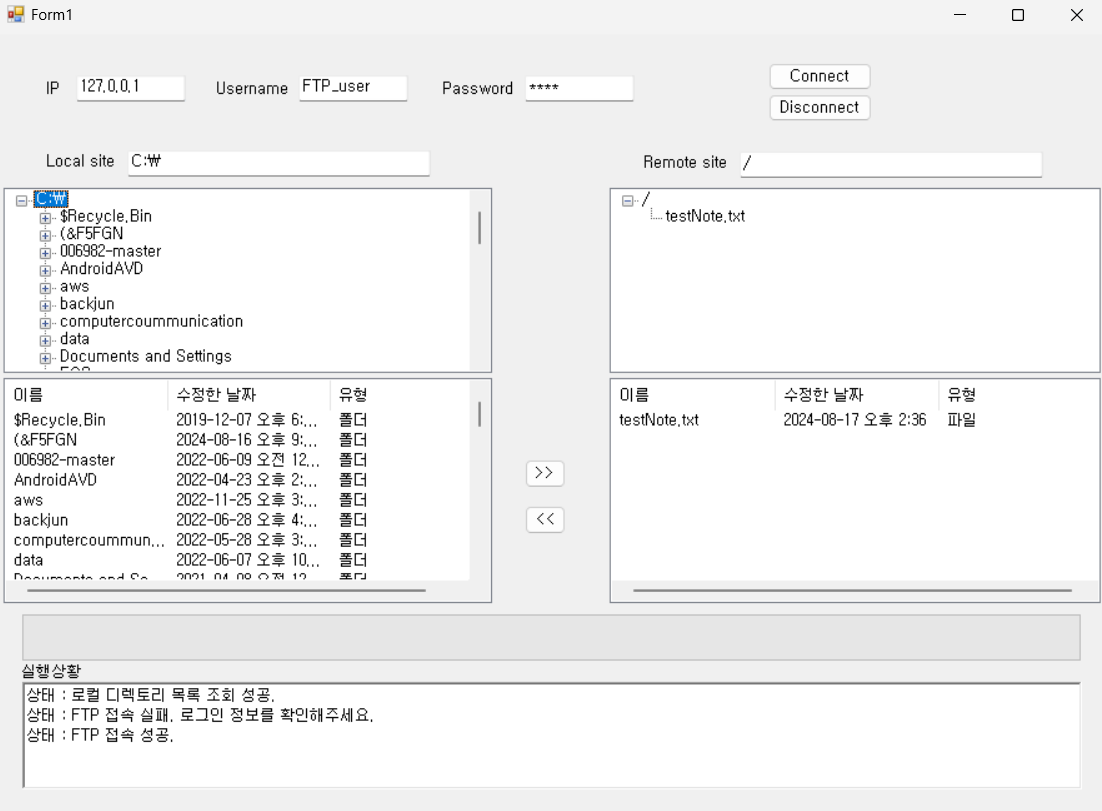Screen dimensions: 1102x811
Task: Select the data folder in local tree
Action: pos(76,338)
